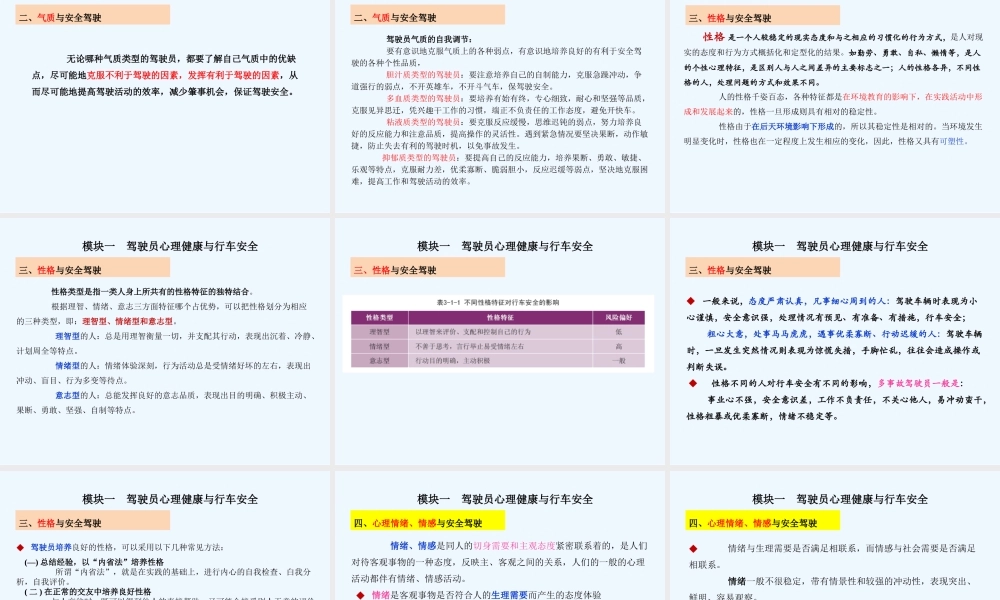This screenshot has height=600, width=1000.
Task: Click red text '抑郁质类型的驾驶员'
Action: [x=420, y=157]
